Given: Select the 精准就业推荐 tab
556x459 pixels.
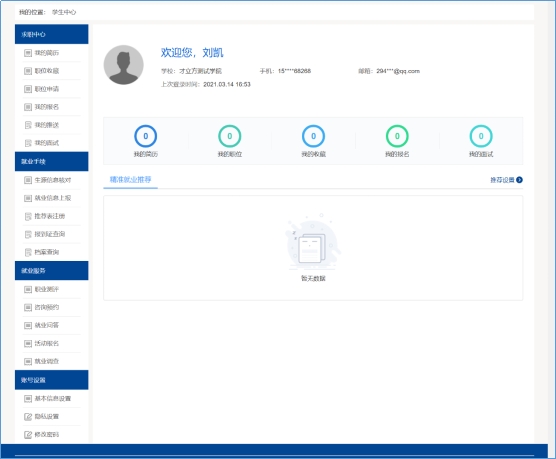Looking at the screenshot, I should pyautogui.click(x=130, y=179).
